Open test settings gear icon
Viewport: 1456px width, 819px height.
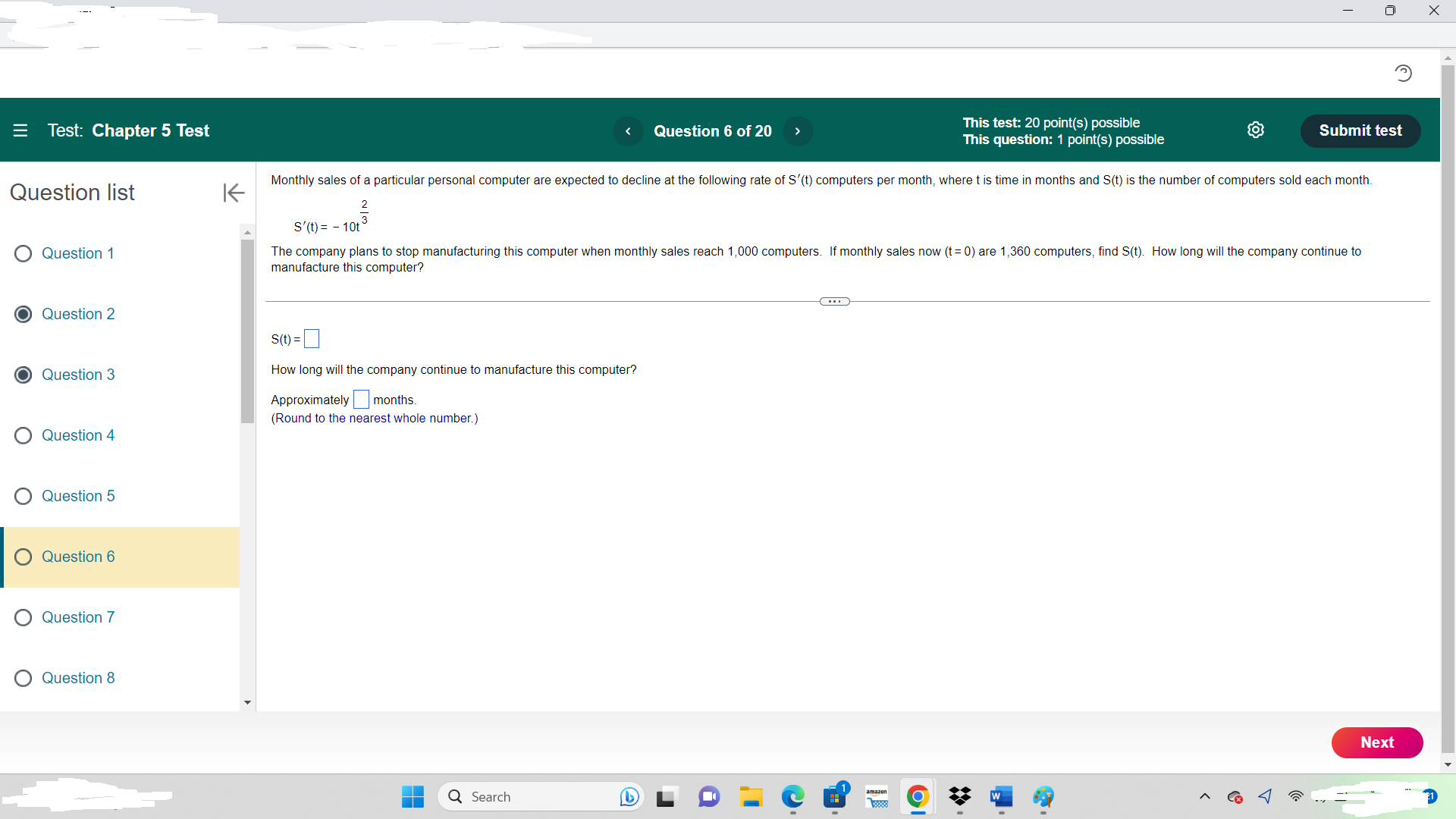[1255, 130]
